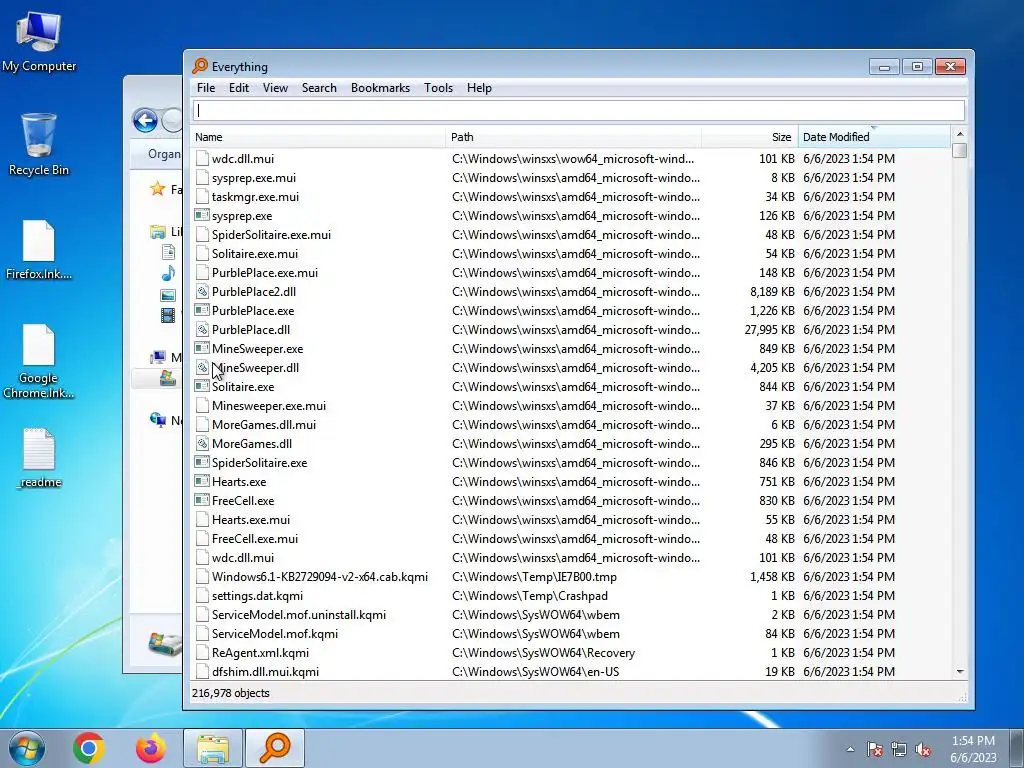Select the MineSweeper.dll file name
The height and width of the screenshot is (768, 1024).
coord(255,368)
